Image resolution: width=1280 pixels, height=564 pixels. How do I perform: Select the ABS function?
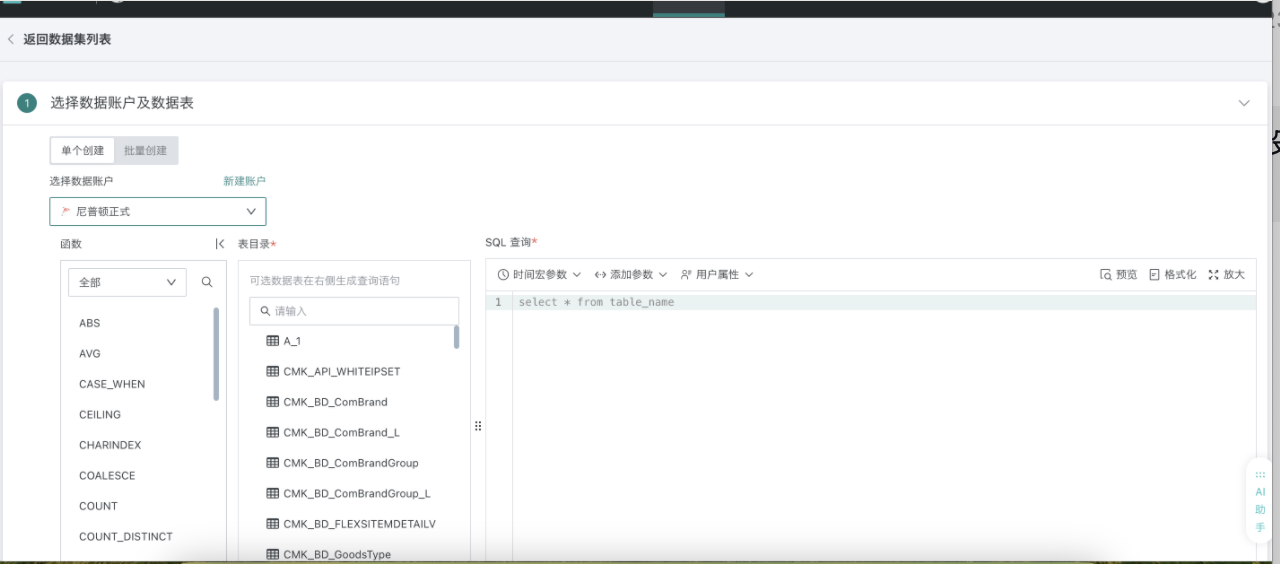[90, 323]
